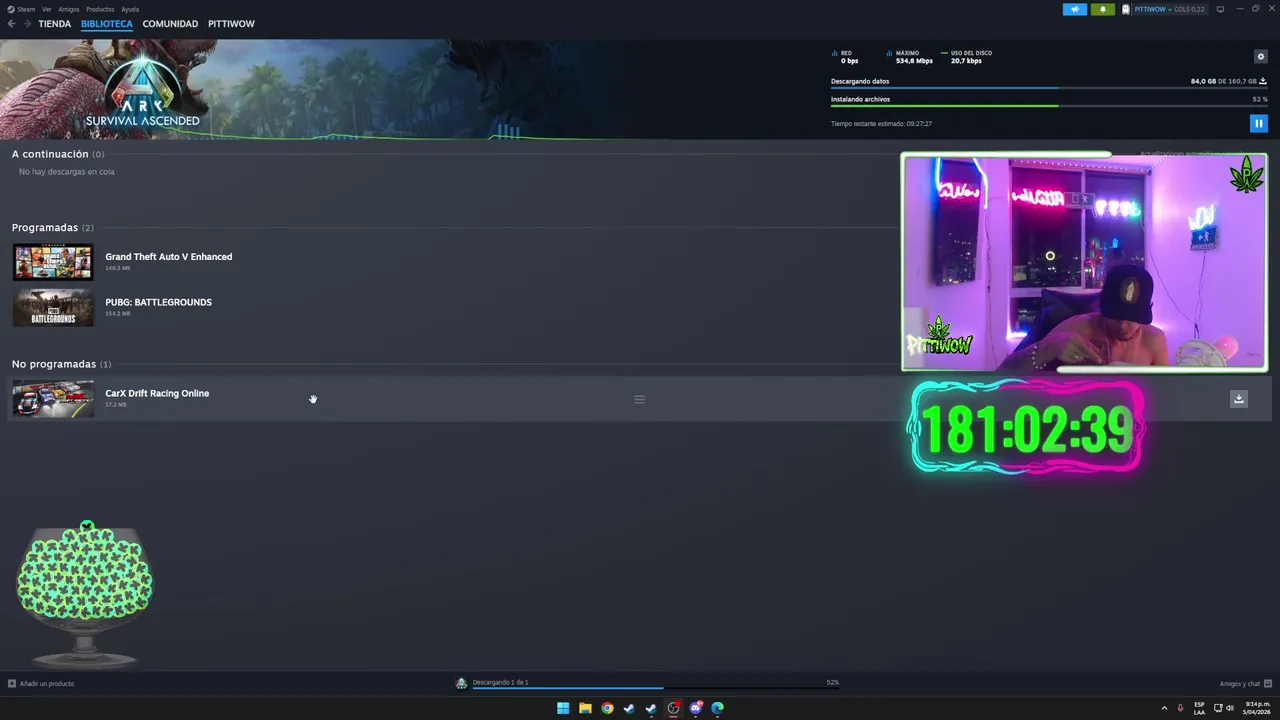Click the download icon beside 160,7 GB
Viewport: 1280px width, 720px height.
click(x=1263, y=81)
